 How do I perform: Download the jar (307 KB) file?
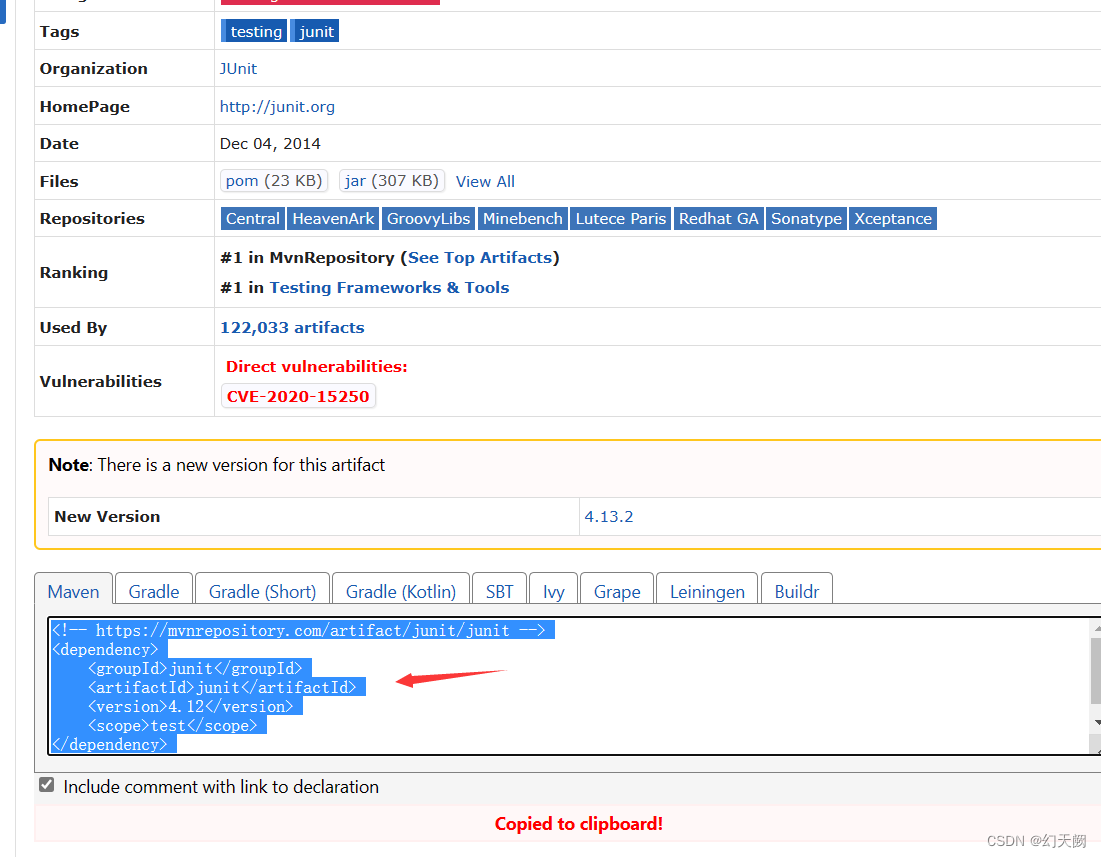[x=391, y=180]
